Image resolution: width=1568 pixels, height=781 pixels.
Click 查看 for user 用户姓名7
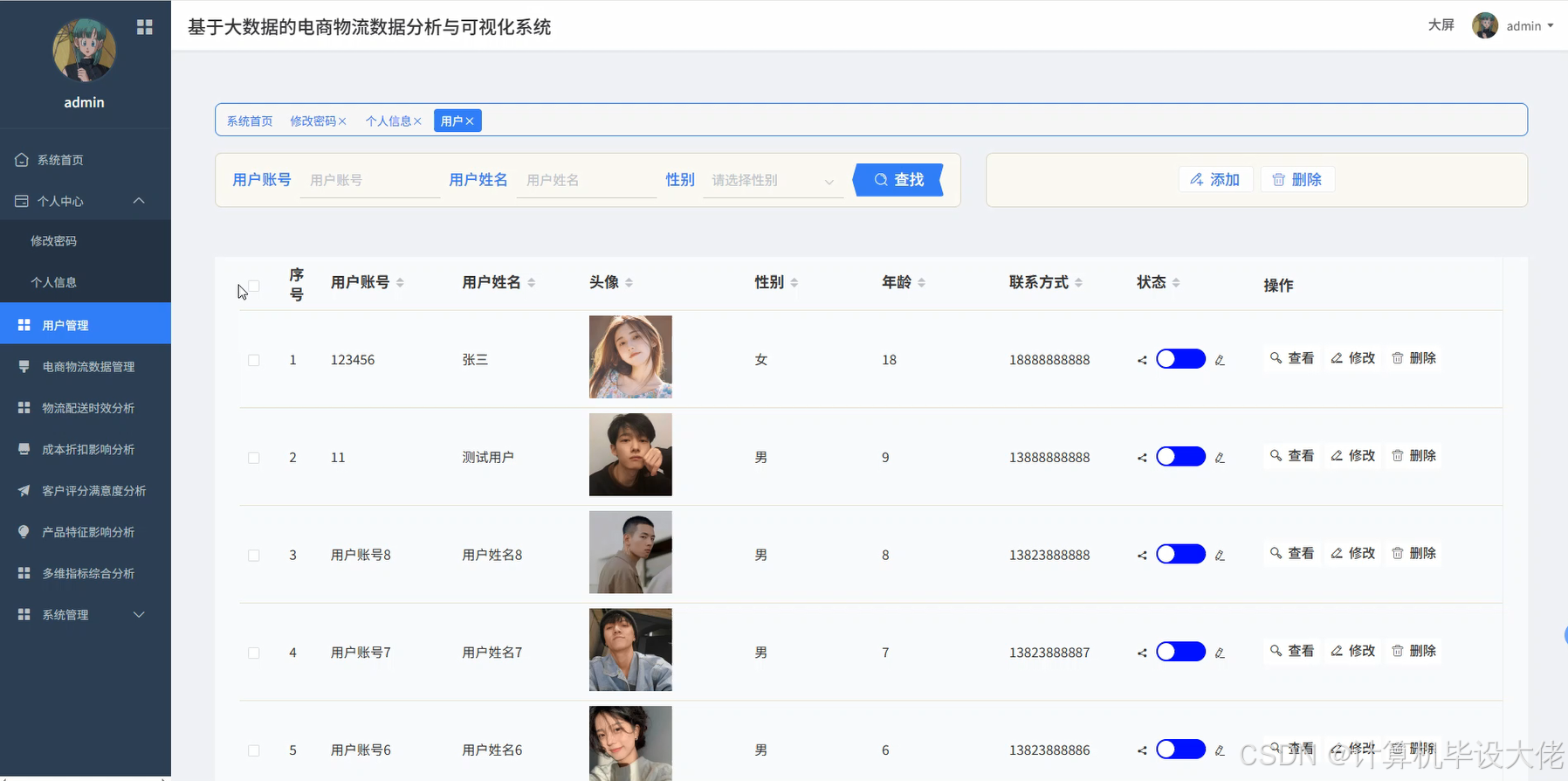[x=1292, y=651]
